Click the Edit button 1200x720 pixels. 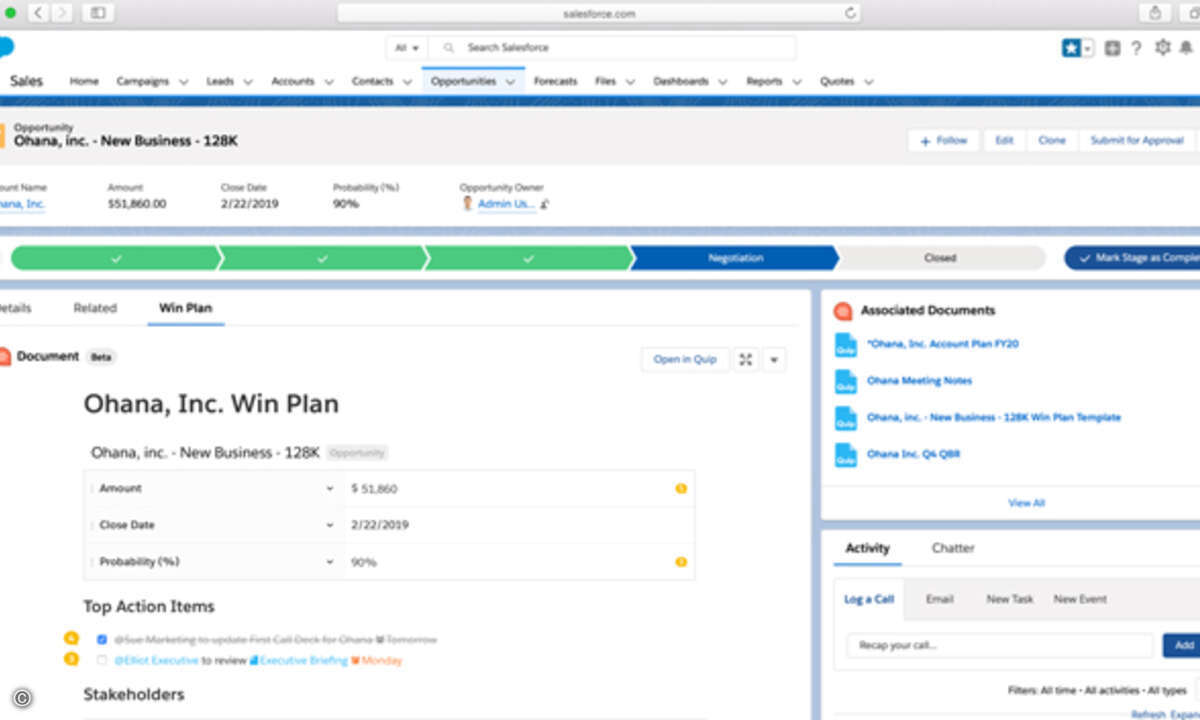[1004, 141]
